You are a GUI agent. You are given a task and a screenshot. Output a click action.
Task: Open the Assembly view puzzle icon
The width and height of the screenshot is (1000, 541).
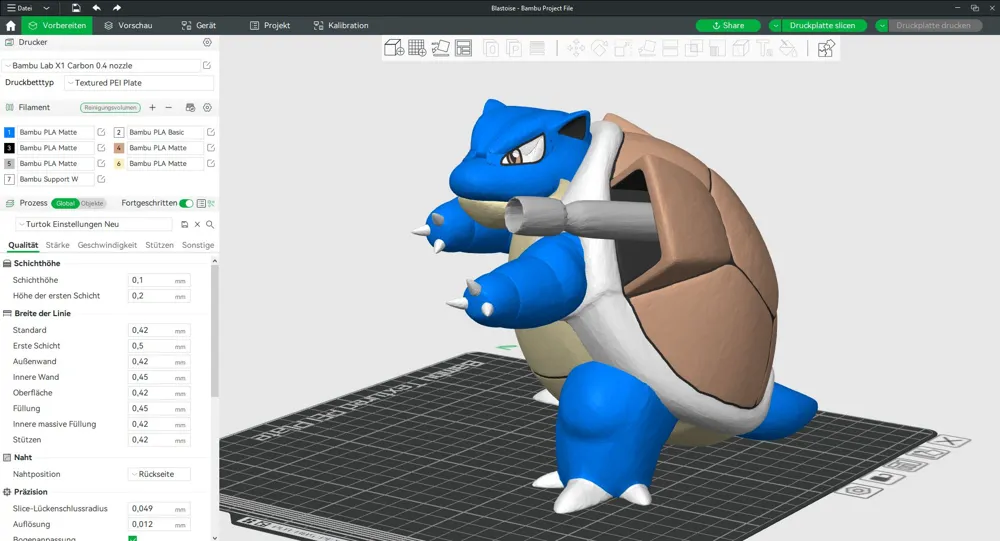pos(826,48)
